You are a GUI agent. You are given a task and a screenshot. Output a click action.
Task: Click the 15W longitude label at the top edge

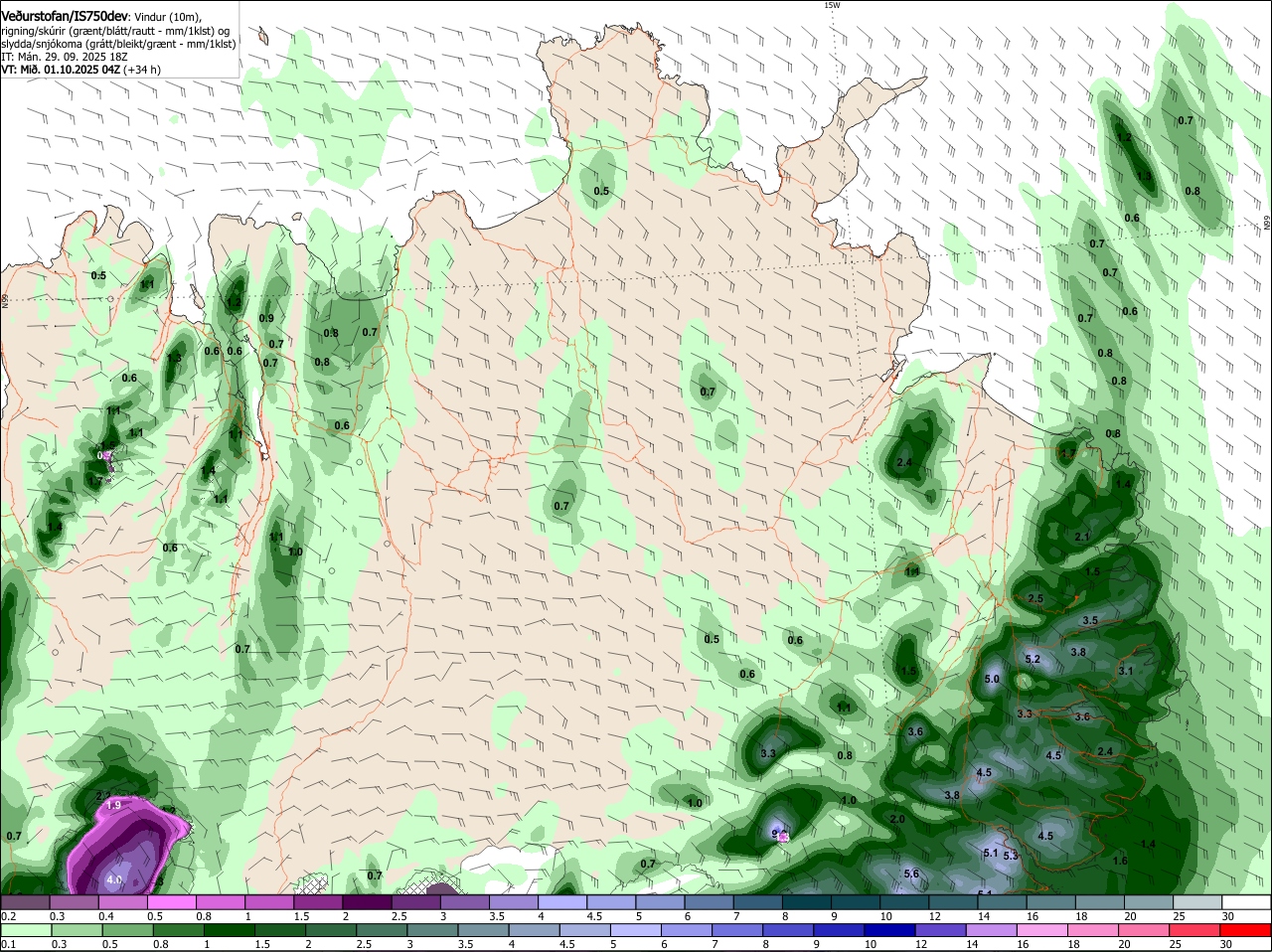(x=832, y=6)
